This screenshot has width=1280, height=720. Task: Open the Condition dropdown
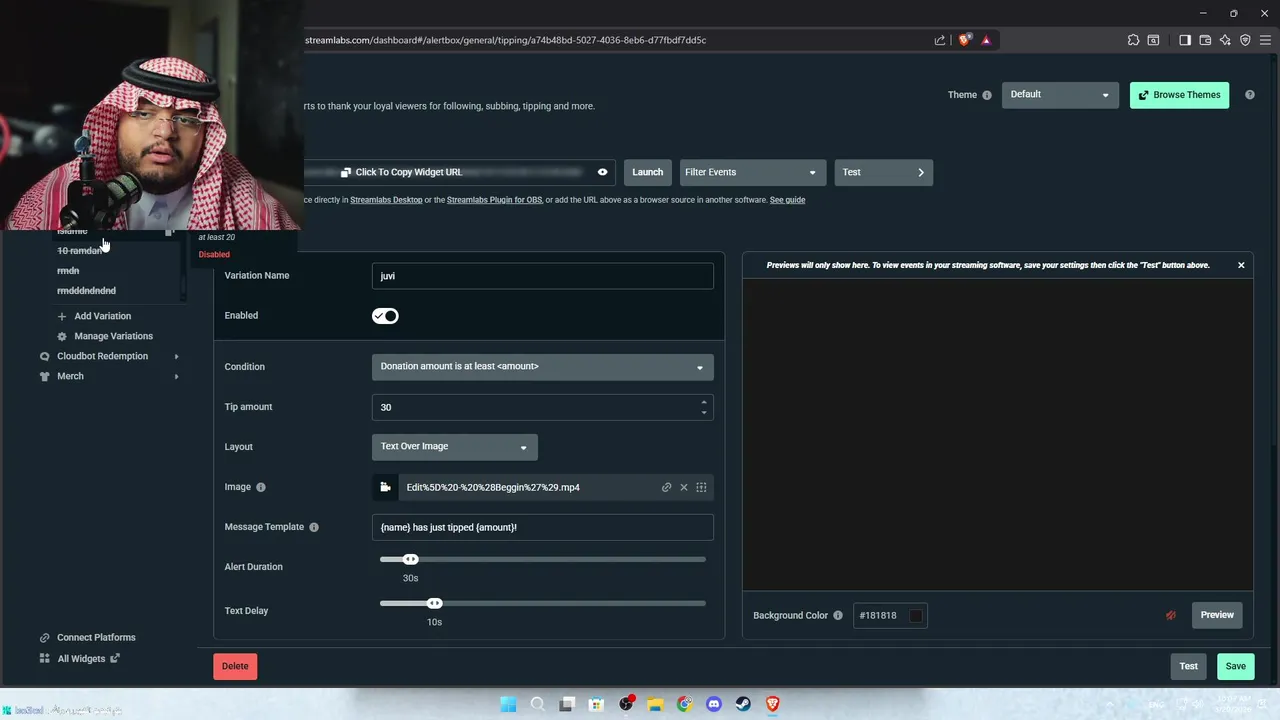point(543,367)
